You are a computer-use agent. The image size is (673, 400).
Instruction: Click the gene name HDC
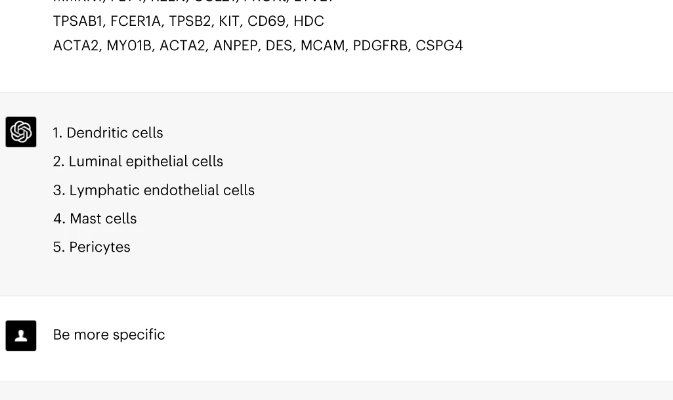click(309, 21)
